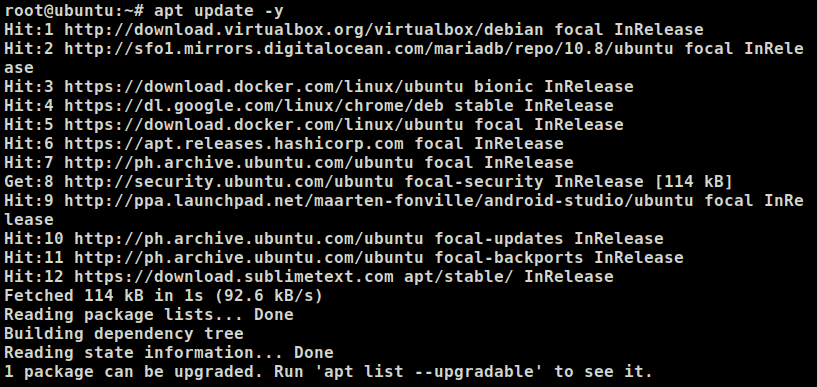Click the 'Reading state information... Done' line
The image size is (817, 387).
[169, 353]
